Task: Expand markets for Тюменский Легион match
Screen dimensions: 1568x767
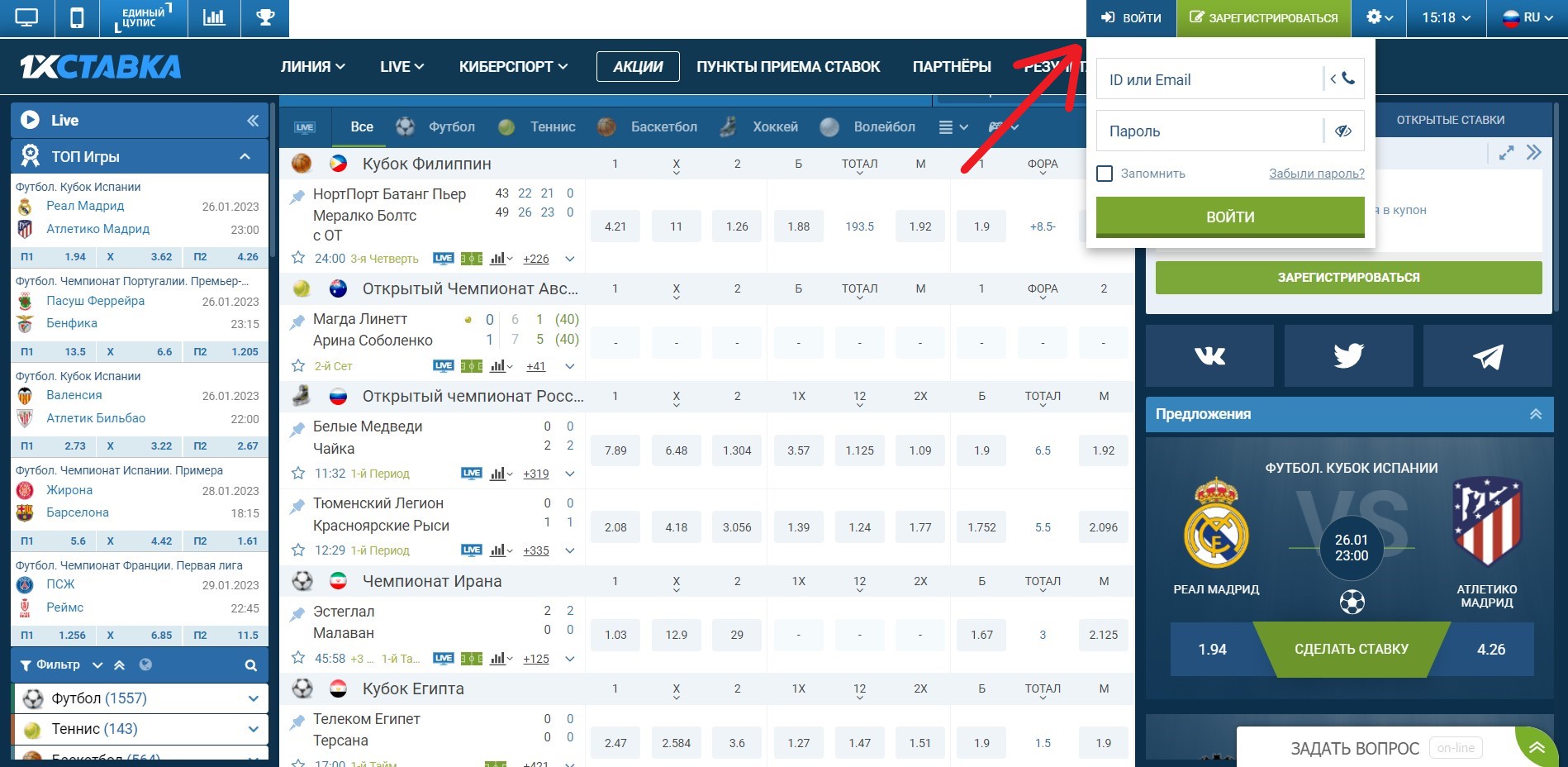Action: 569,550
